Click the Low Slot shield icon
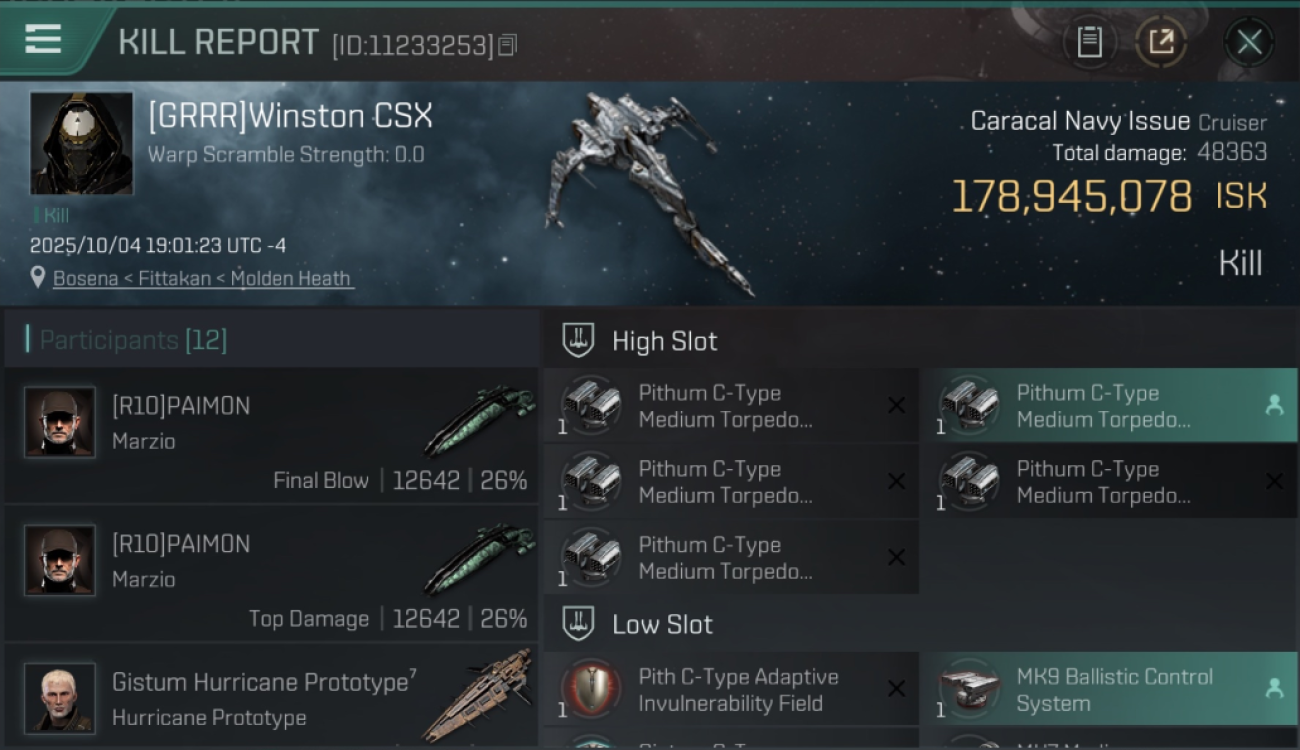This screenshot has width=1300, height=750. pyautogui.click(x=578, y=624)
